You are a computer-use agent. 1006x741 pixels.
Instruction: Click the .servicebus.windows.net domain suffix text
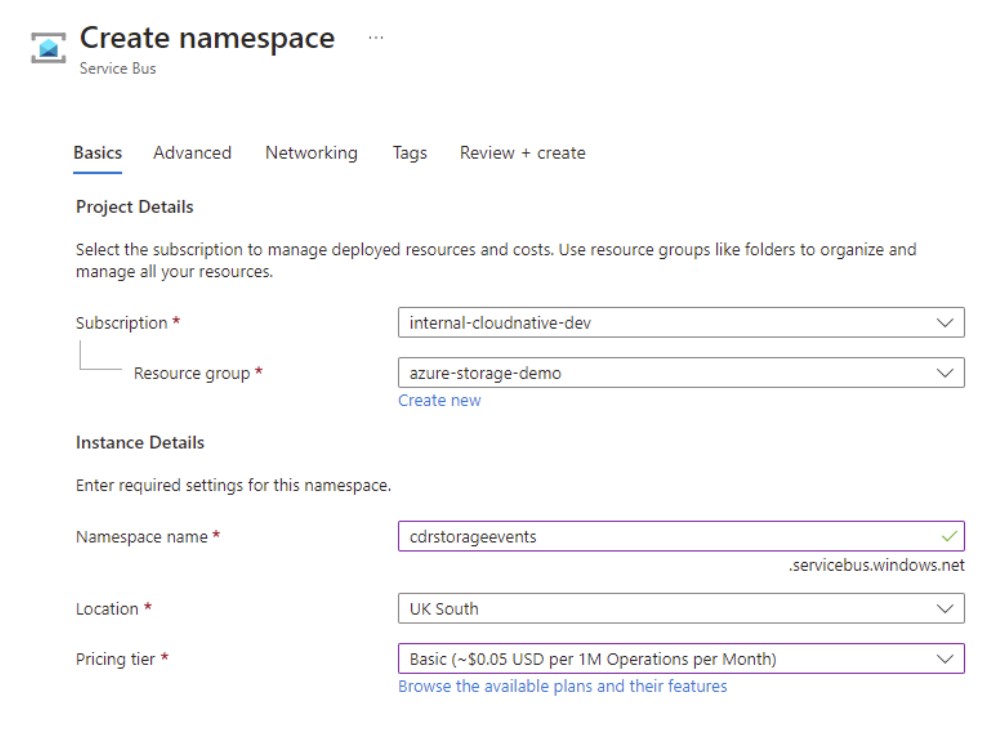click(876, 565)
